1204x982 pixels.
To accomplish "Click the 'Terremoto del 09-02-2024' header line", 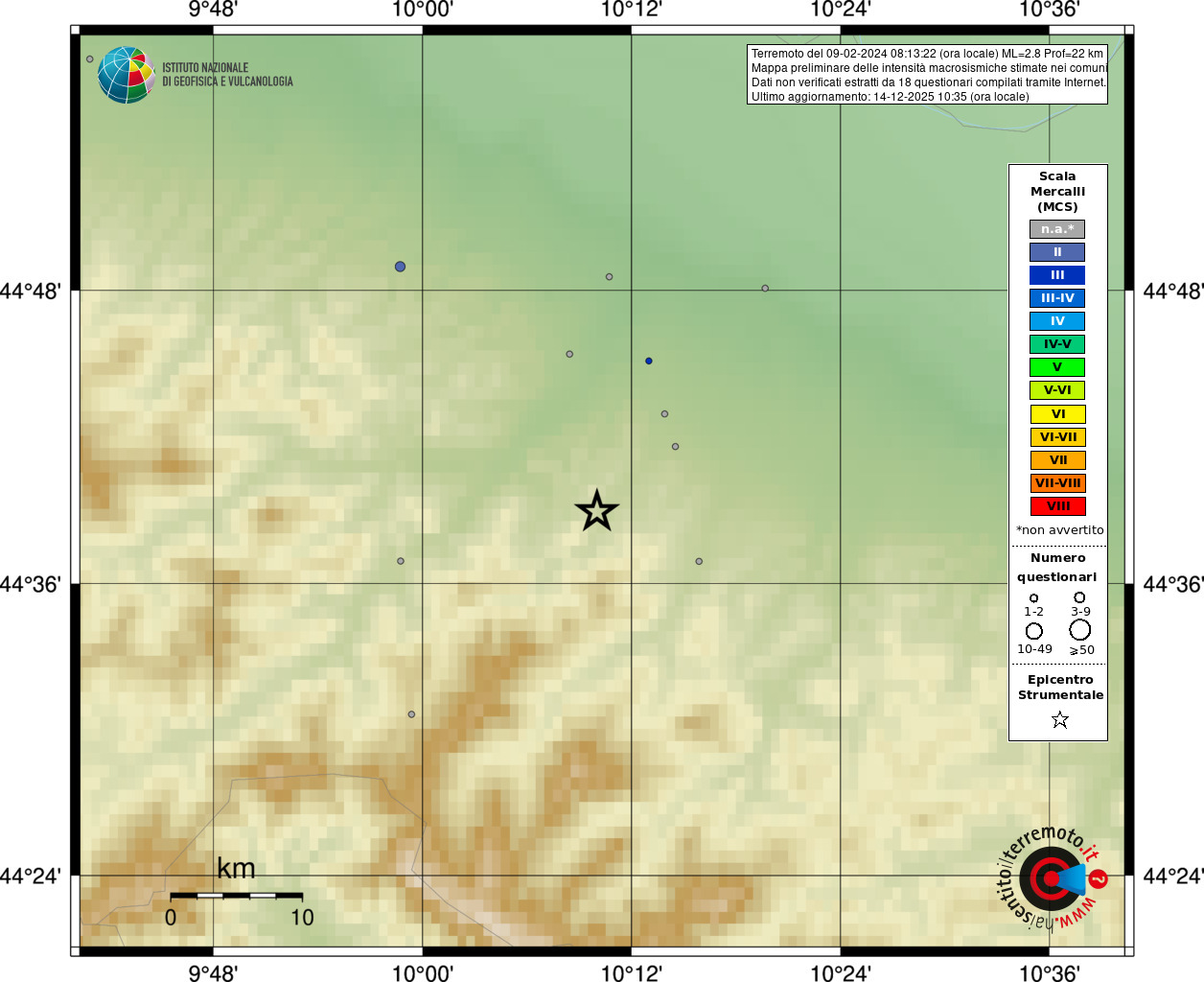I will pyautogui.click(x=927, y=54).
